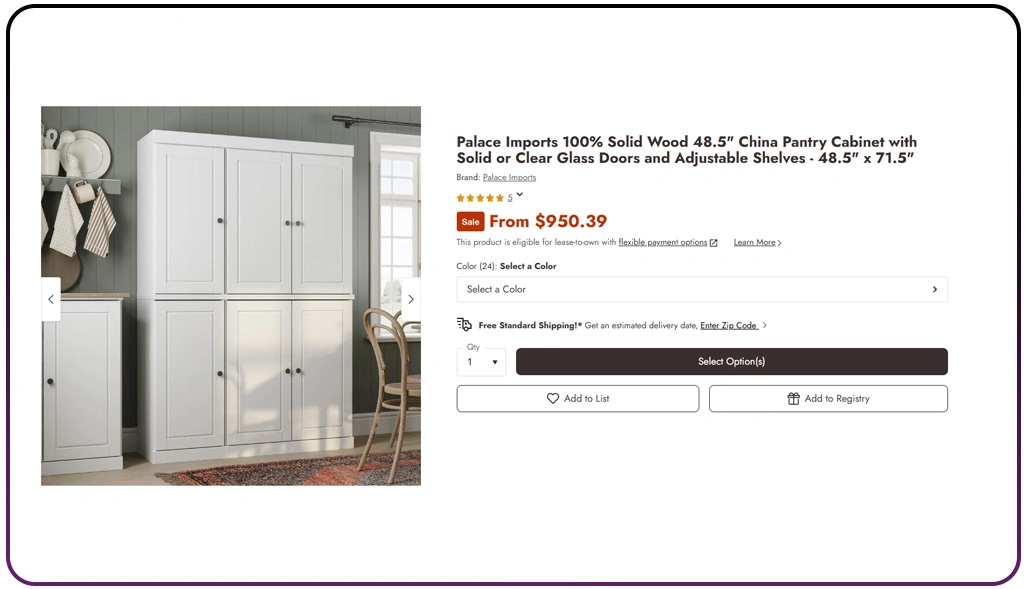Open the Palace Imports brand link
The image size is (1026, 589).
tap(509, 177)
